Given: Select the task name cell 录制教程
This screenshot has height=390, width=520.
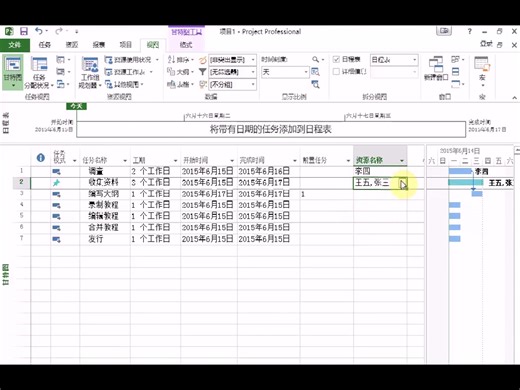Looking at the screenshot, I should pos(105,205).
